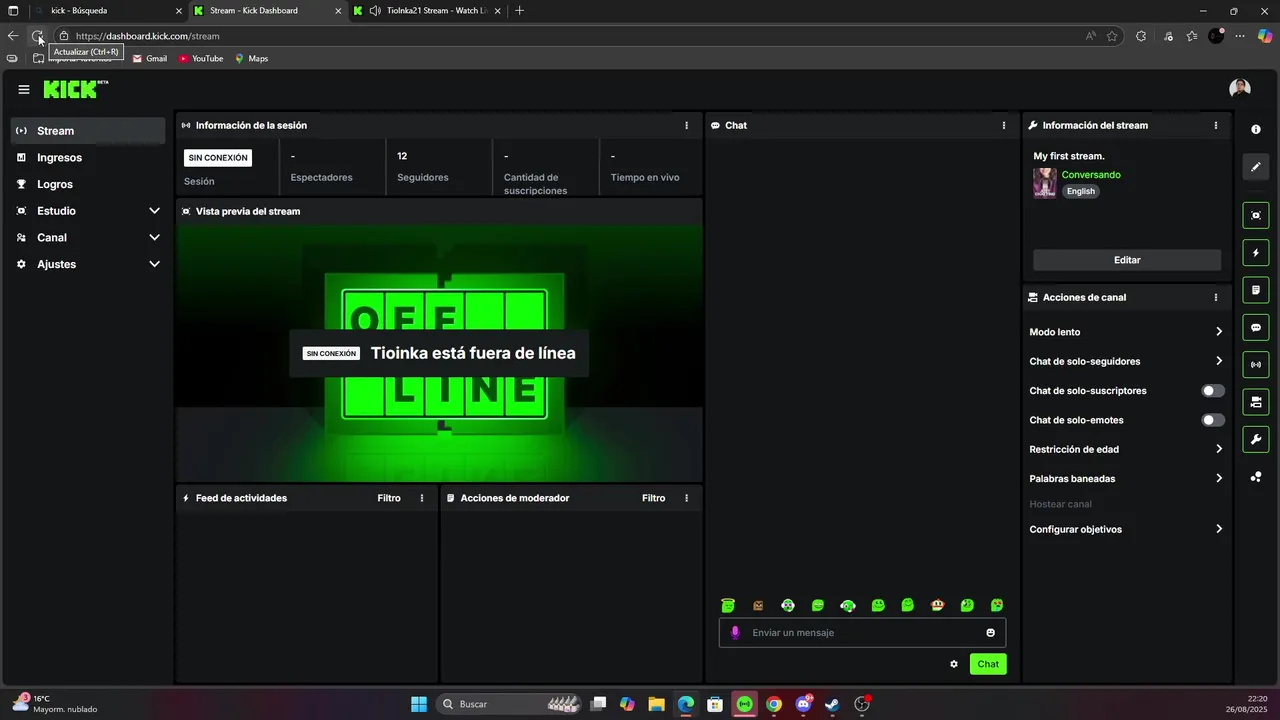1280x720 pixels.
Task: Select the brown angry box emote
Action: (x=758, y=605)
